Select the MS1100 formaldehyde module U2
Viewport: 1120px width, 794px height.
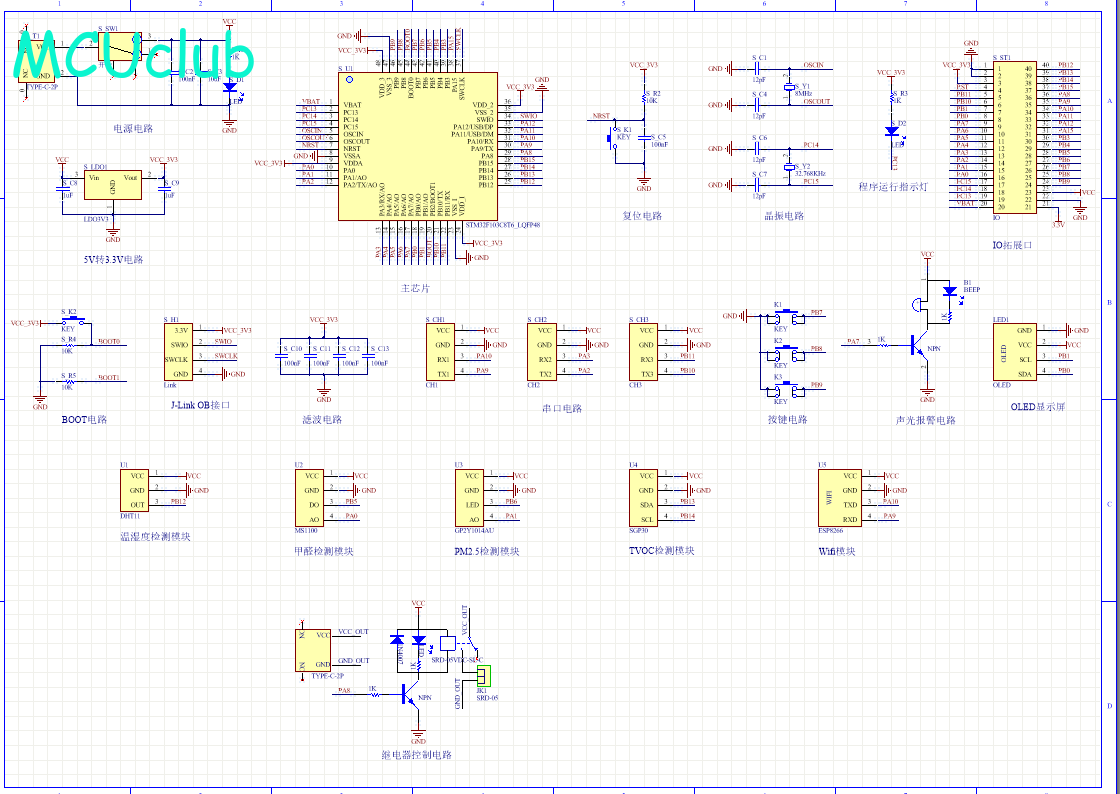(x=309, y=498)
